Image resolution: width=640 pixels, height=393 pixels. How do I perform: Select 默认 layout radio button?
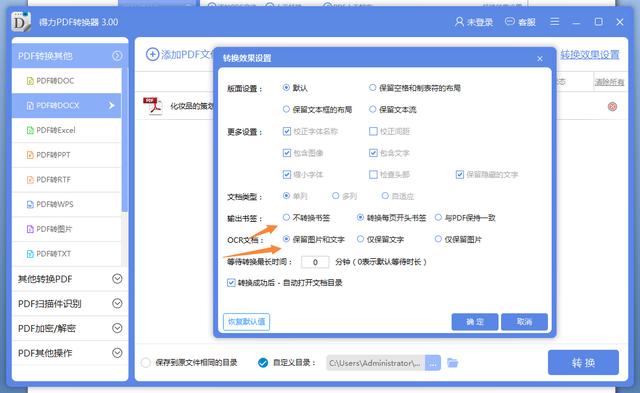(x=286, y=87)
